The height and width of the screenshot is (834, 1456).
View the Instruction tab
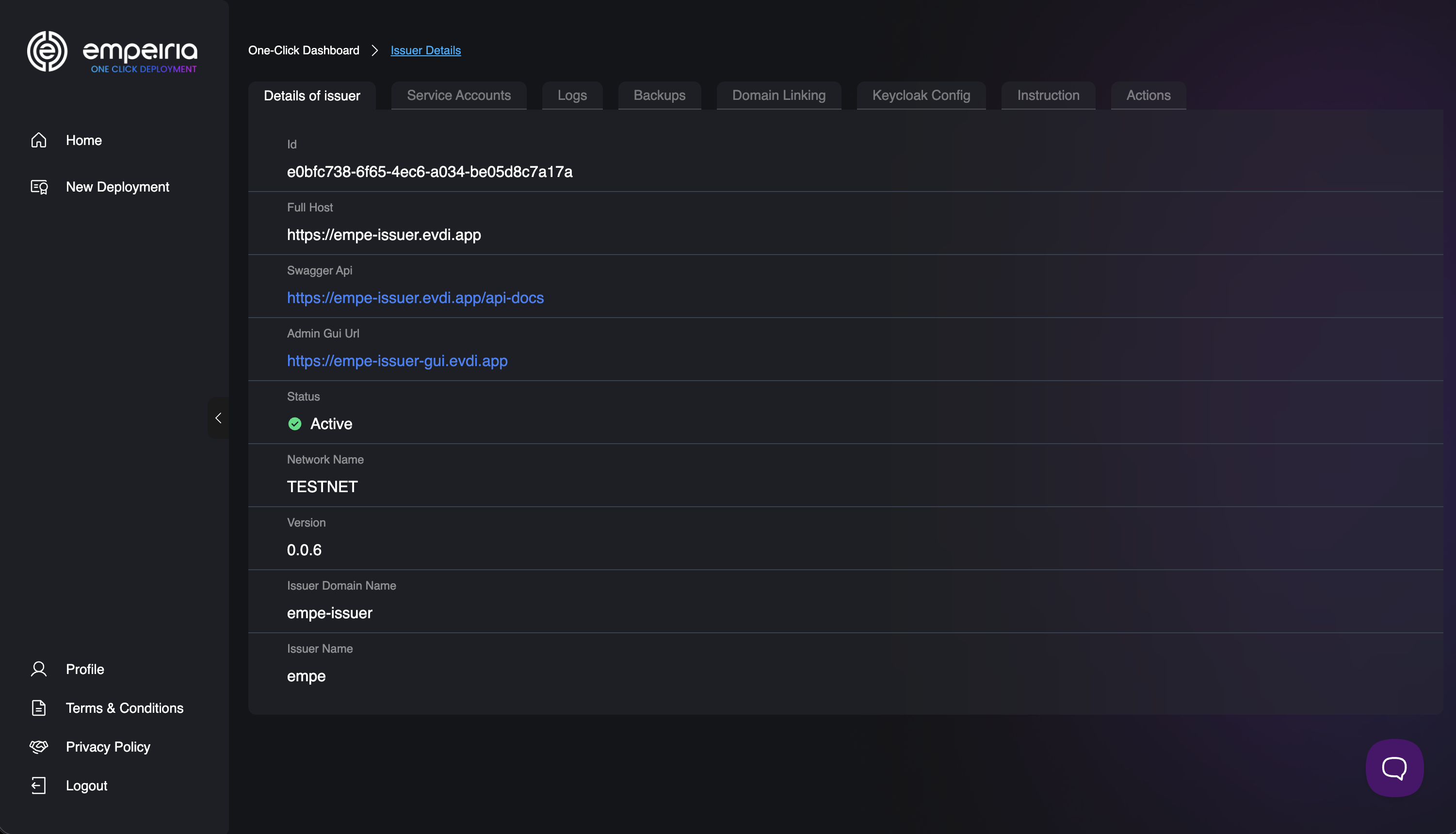(1048, 95)
